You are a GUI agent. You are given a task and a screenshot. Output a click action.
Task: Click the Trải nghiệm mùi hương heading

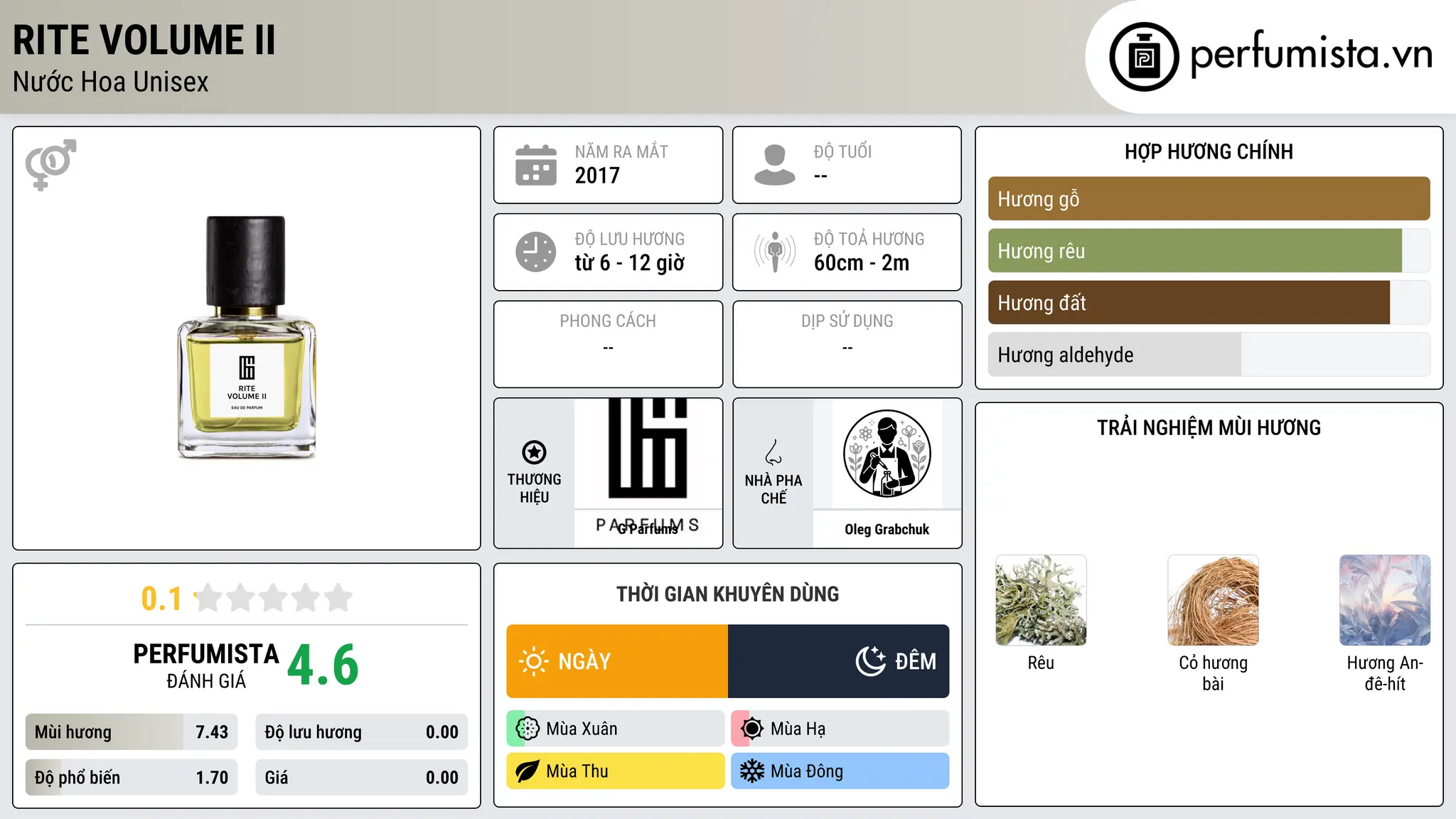tap(1209, 428)
